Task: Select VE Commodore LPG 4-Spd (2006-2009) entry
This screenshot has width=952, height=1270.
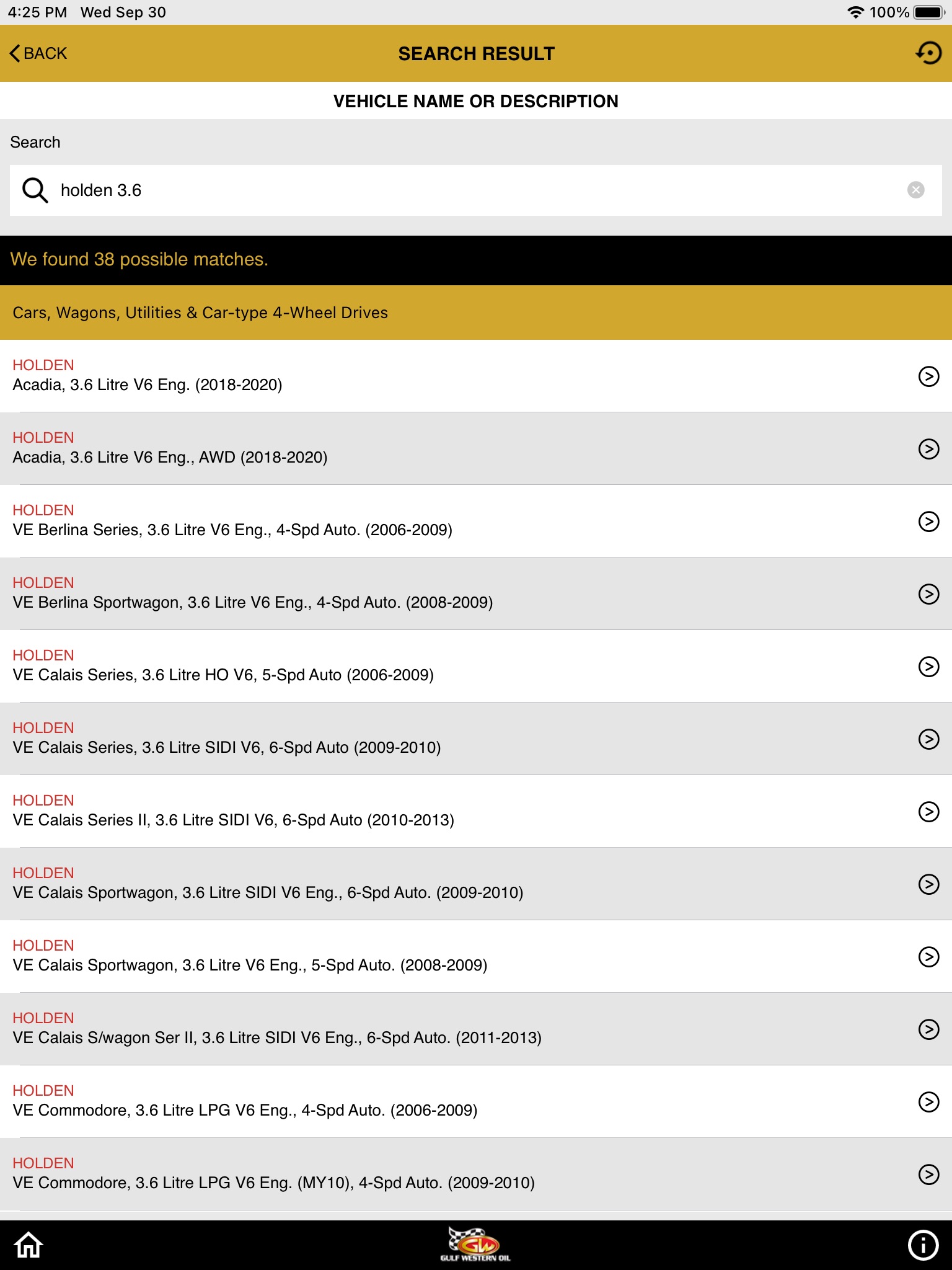Action: point(476,1101)
